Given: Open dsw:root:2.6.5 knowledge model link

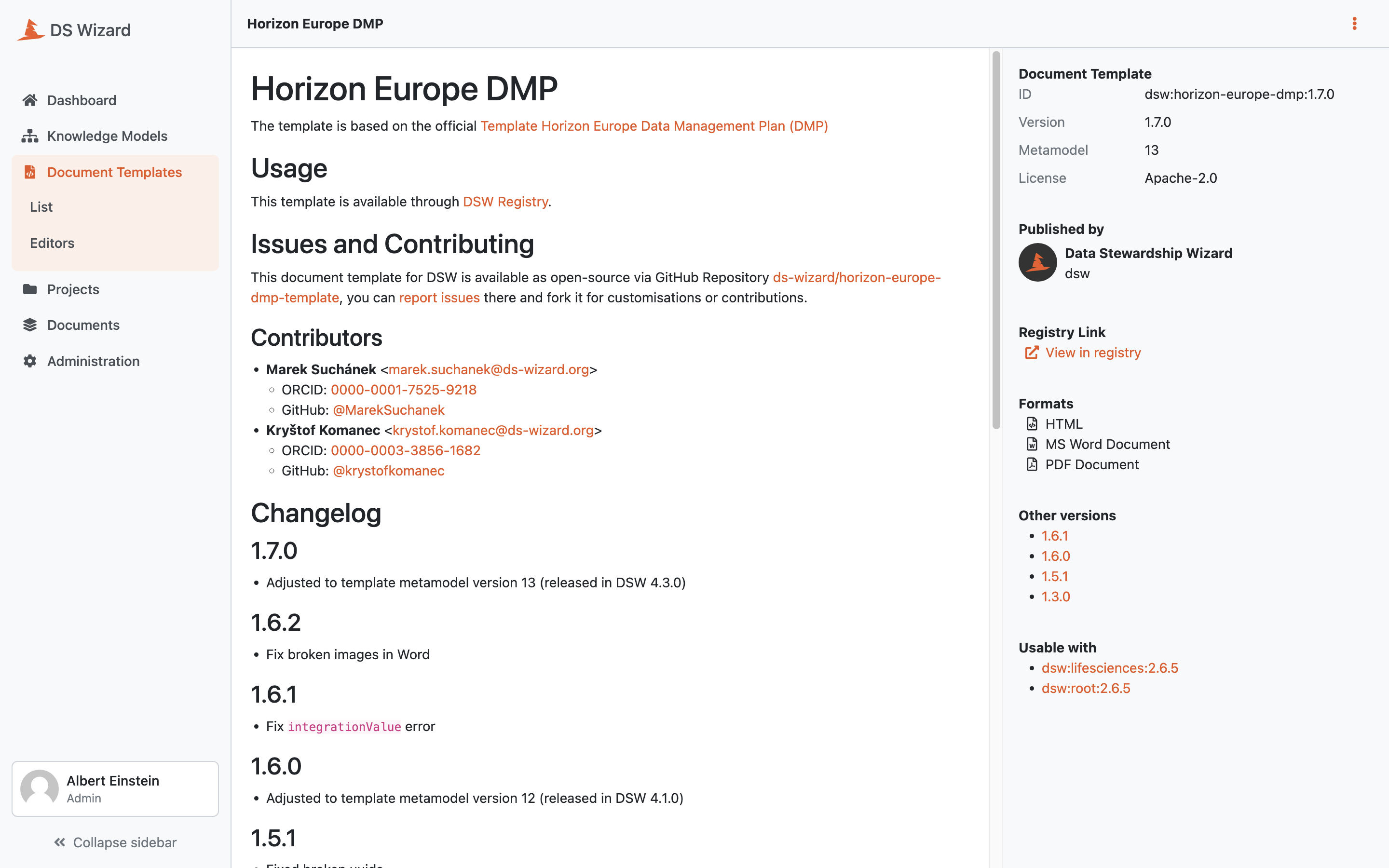Looking at the screenshot, I should pyautogui.click(x=1086, y=688).
